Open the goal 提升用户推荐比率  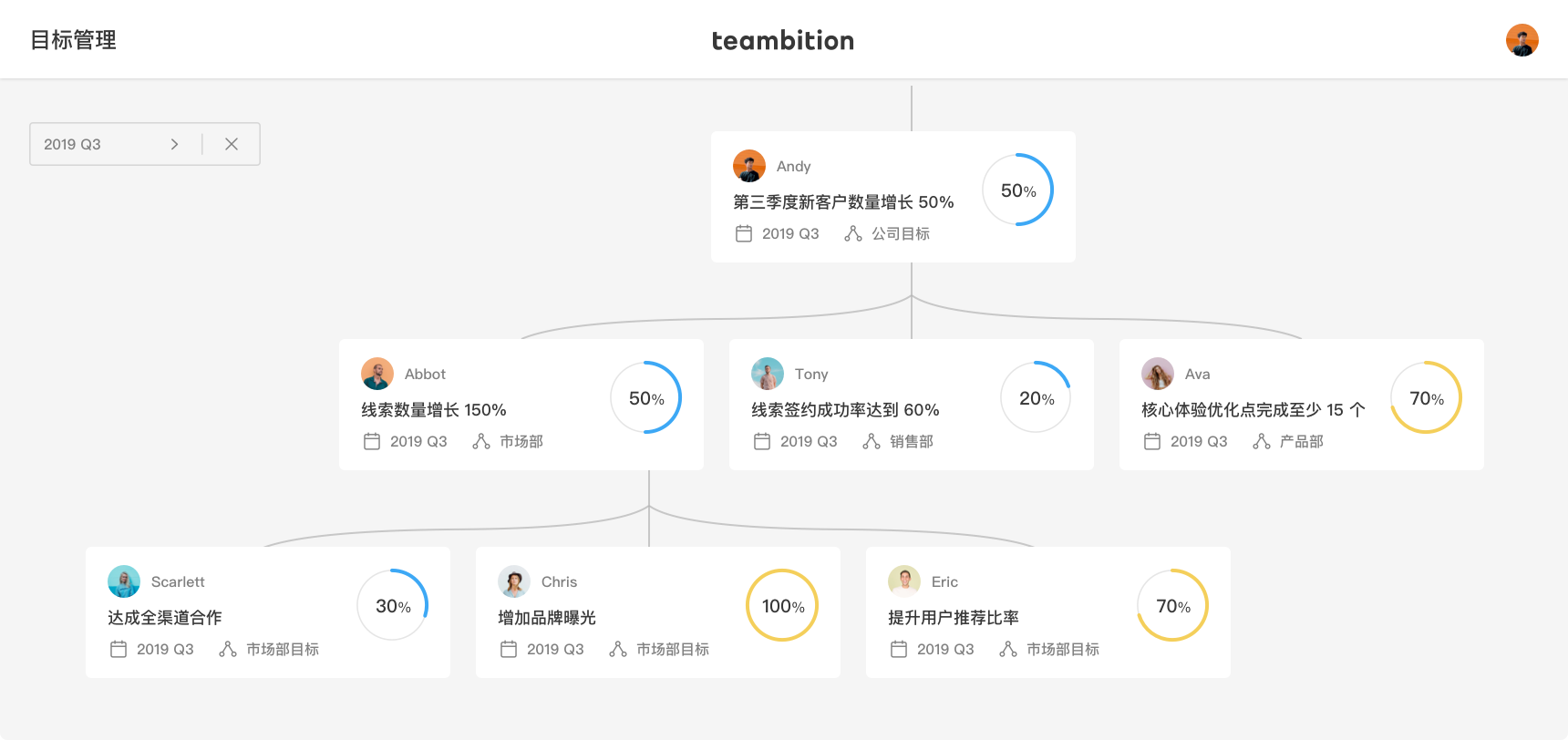click(x=954, y=618)
